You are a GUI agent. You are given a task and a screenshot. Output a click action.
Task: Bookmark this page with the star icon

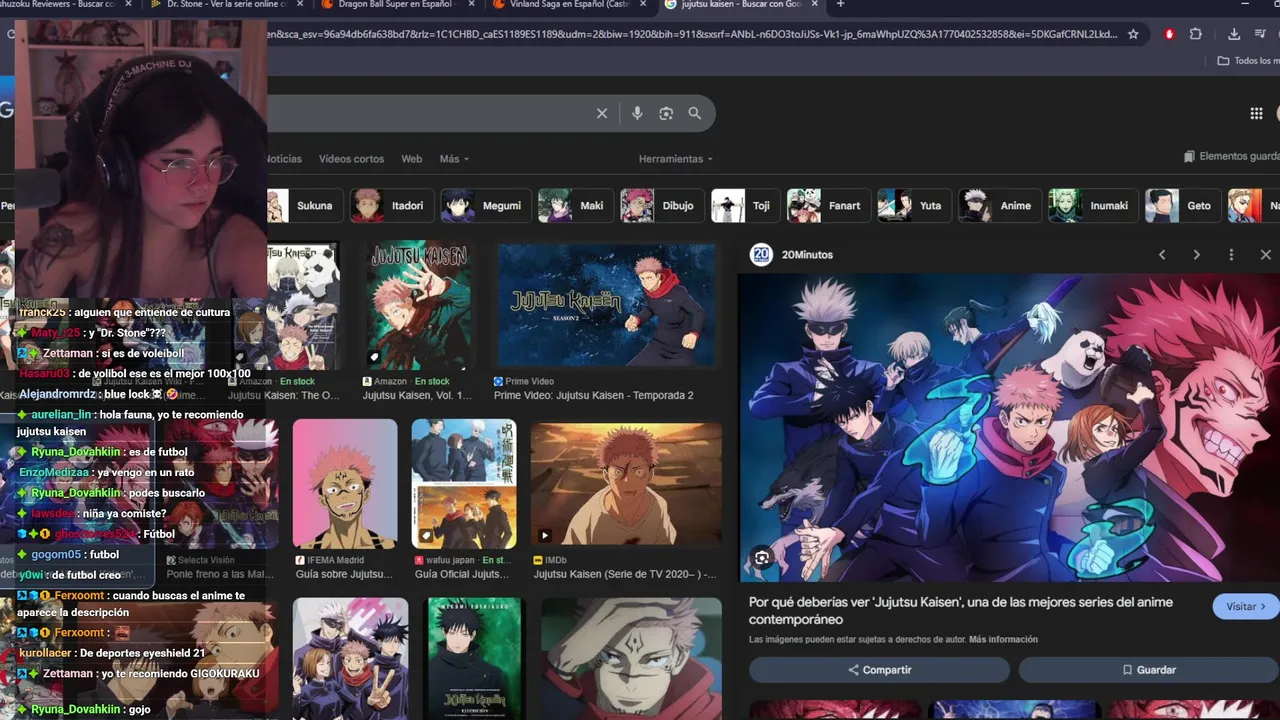1133,34
